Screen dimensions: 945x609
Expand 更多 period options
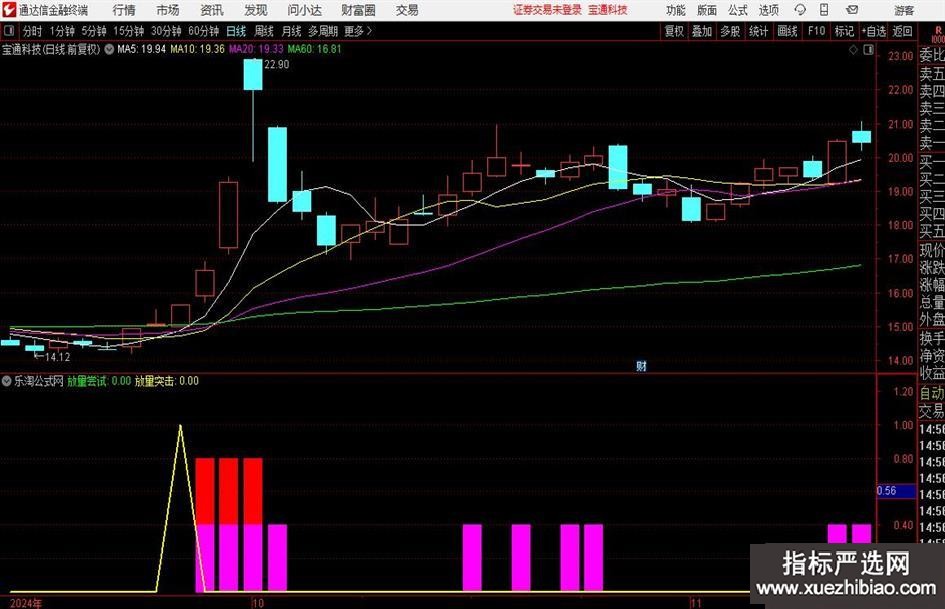click(357, 31)
